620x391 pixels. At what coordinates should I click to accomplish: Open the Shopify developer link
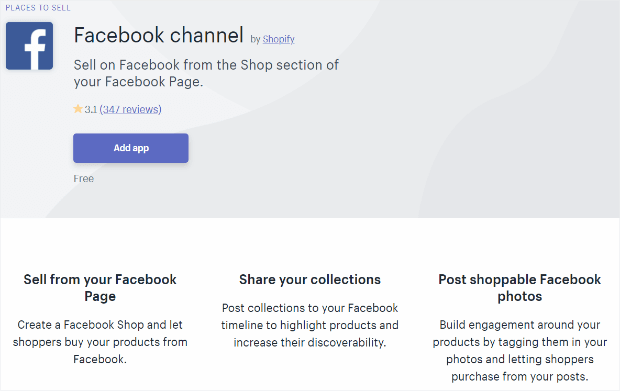click(278, 39)
